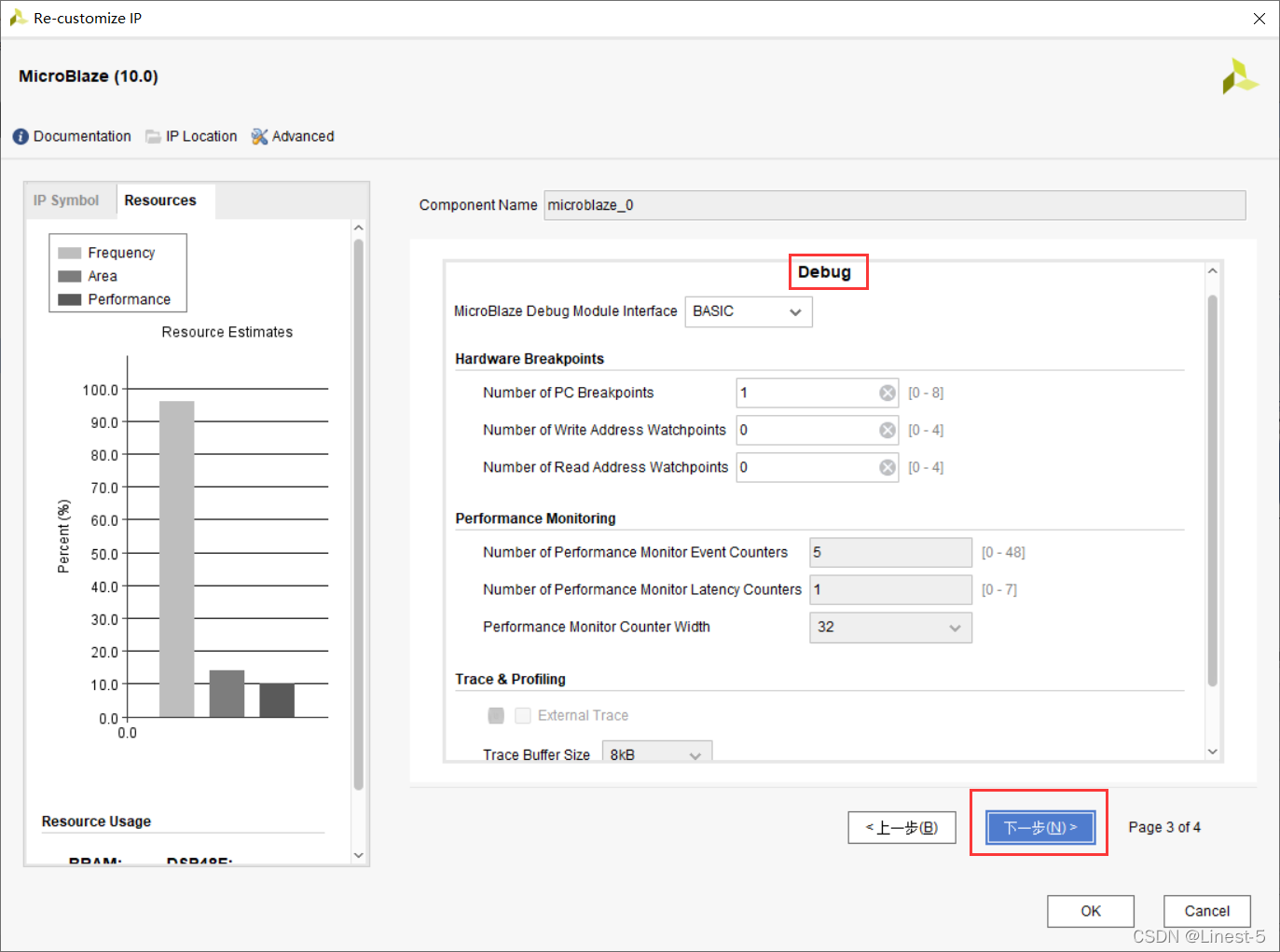Click the Vivado icon in title bar

(x=17, y=18)
